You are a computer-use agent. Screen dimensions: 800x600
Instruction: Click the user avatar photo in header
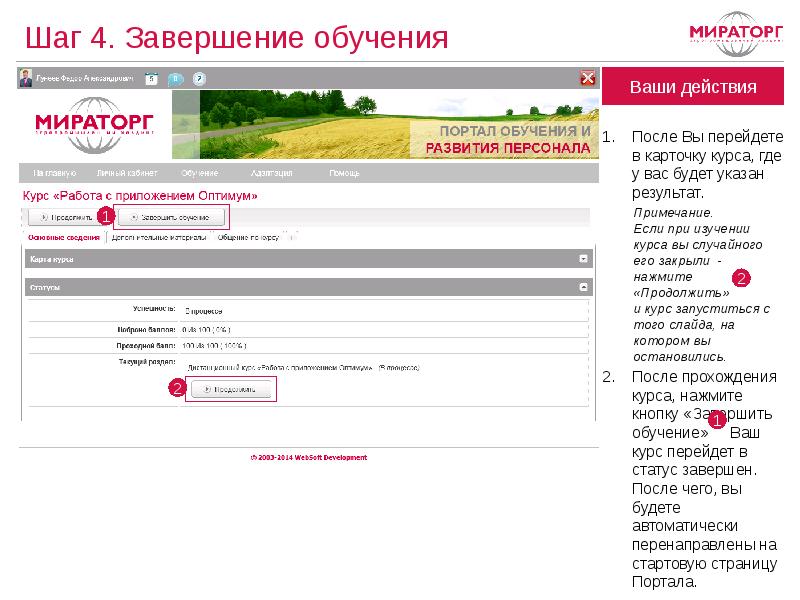pyautogui.click(x=28, y=78)
